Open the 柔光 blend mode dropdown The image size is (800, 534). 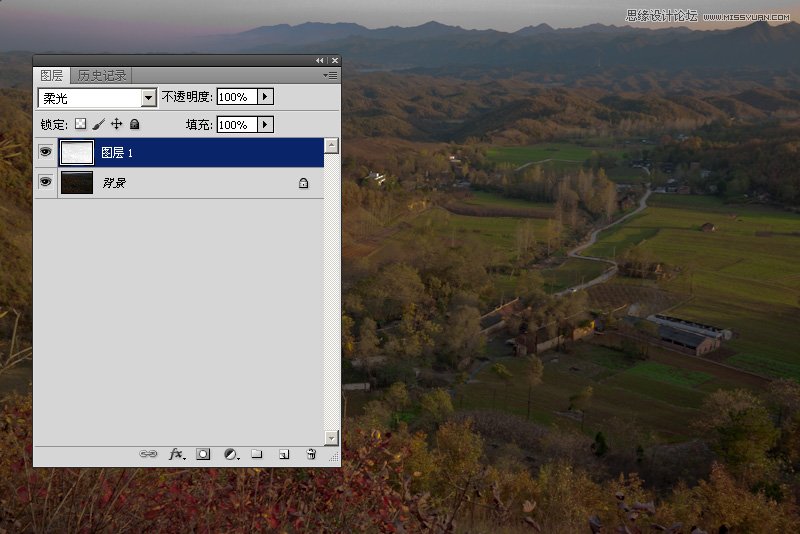[x=148, y=97]
